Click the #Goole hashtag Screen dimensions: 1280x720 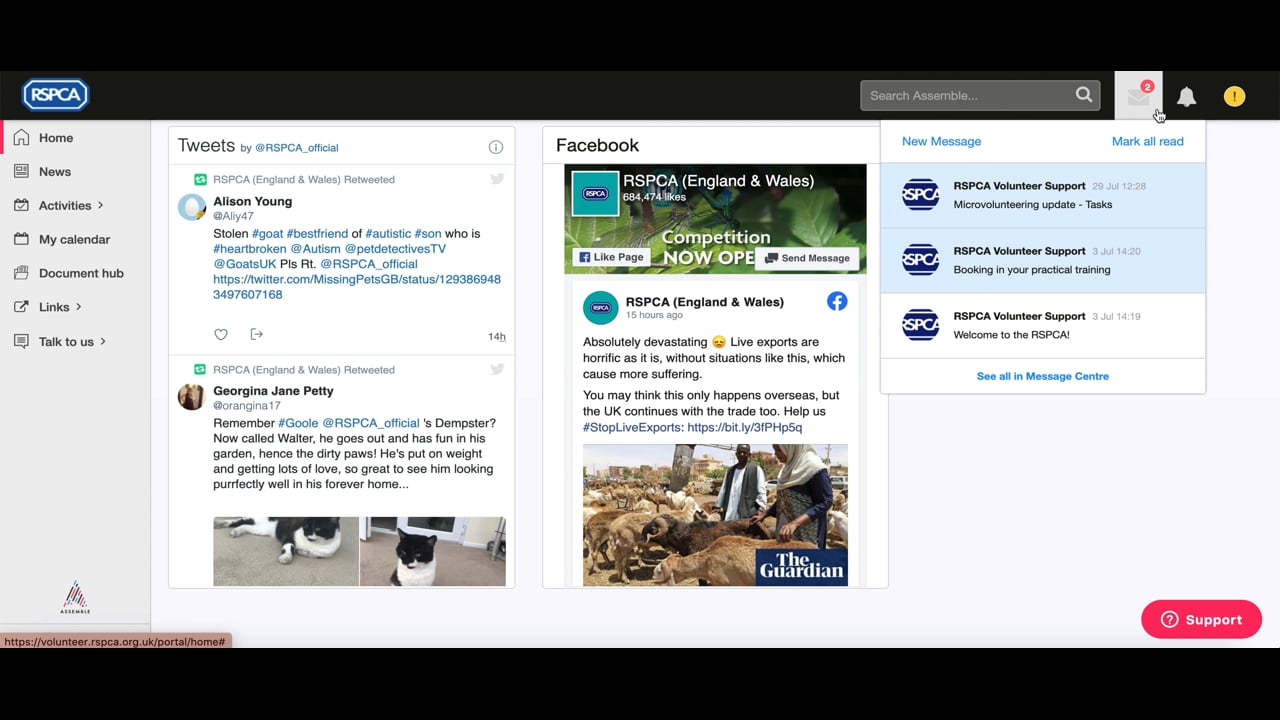[298, 423]
